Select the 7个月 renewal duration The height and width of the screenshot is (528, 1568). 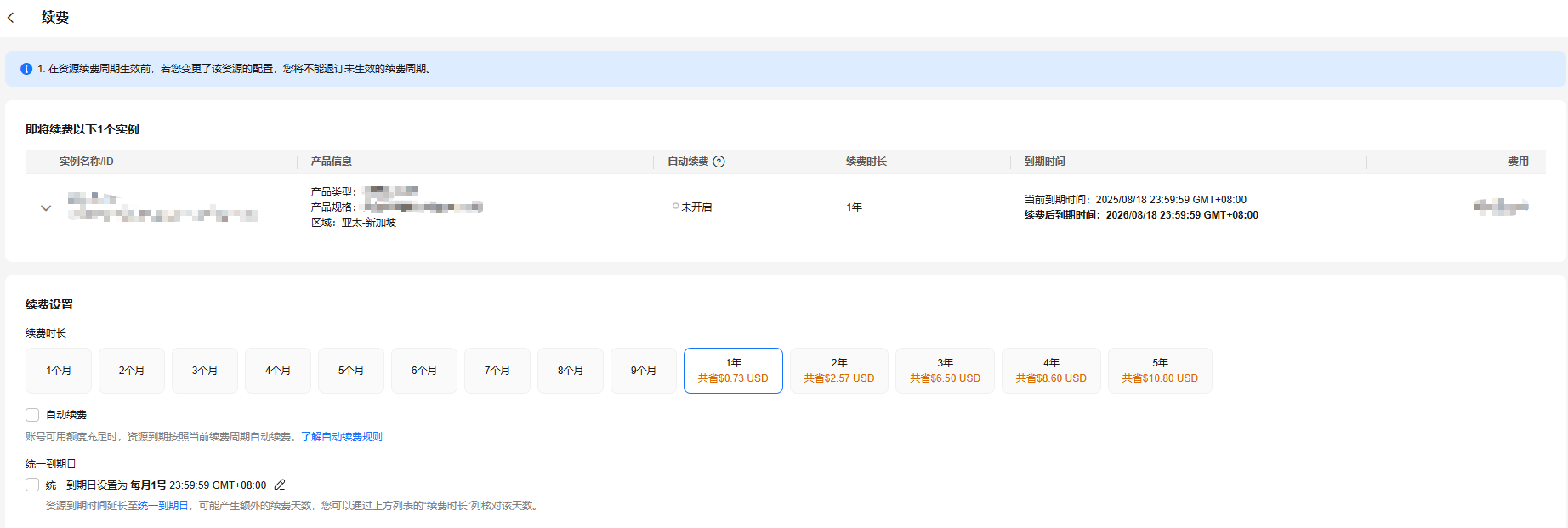coord(497,371)
